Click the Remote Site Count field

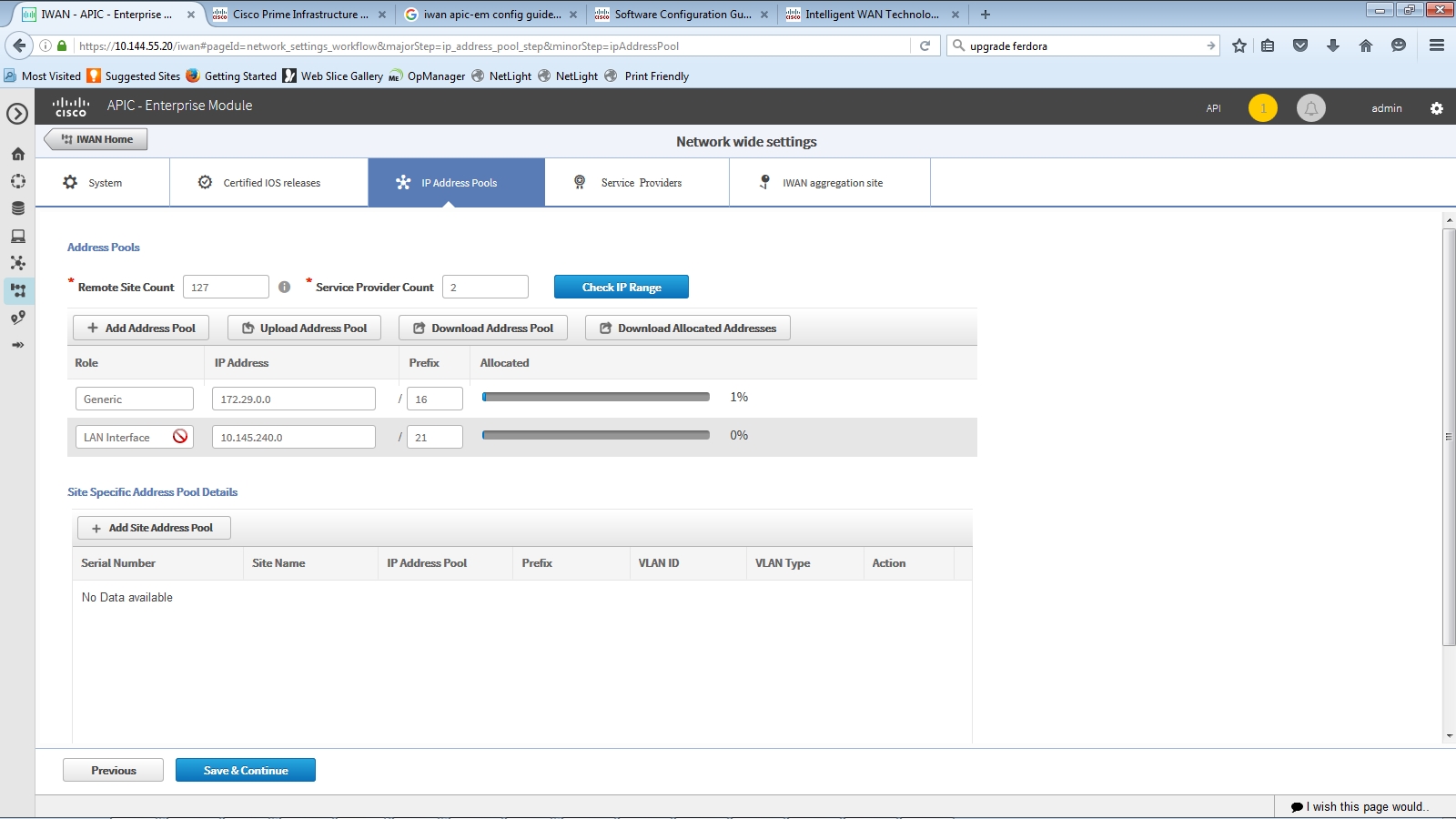point(226,287)
